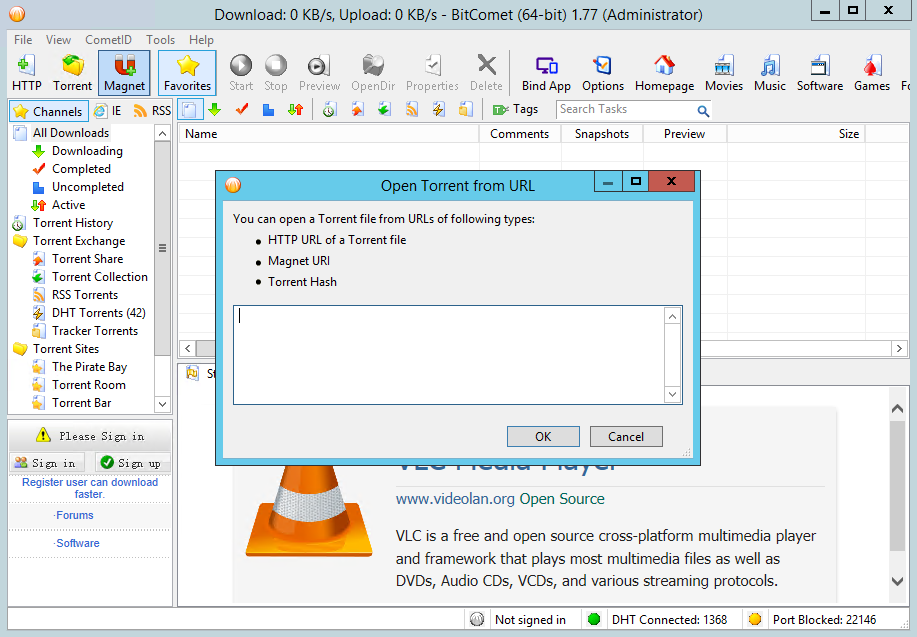917x637 pixels.
Task: Click the www.videolan.org link
Action: (x=455, y=499)
